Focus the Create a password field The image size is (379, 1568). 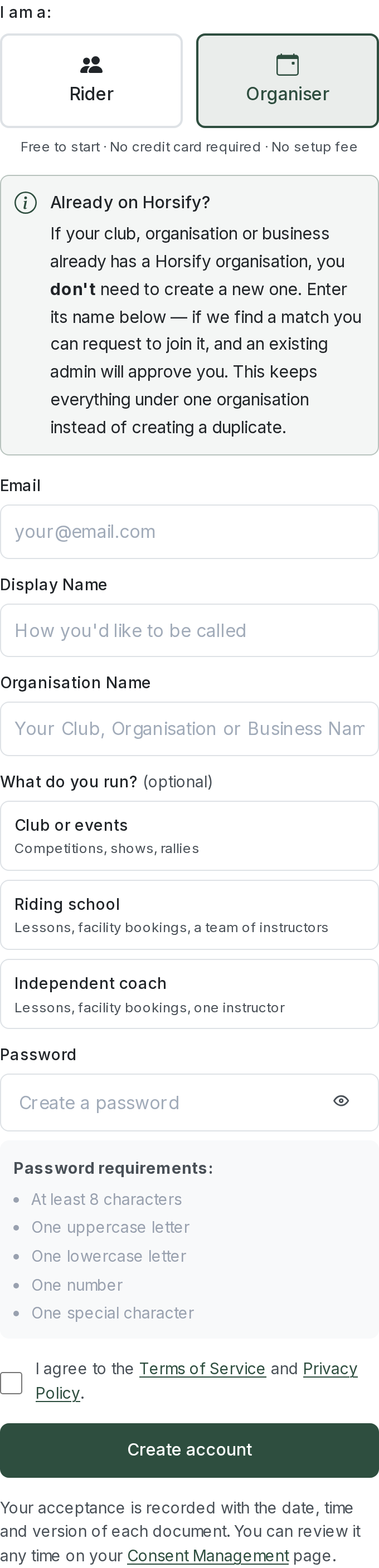click(x=189, y=1103)
